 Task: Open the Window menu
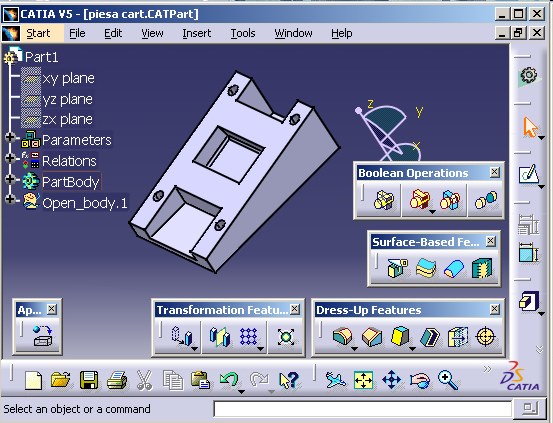tap(293, 33)
